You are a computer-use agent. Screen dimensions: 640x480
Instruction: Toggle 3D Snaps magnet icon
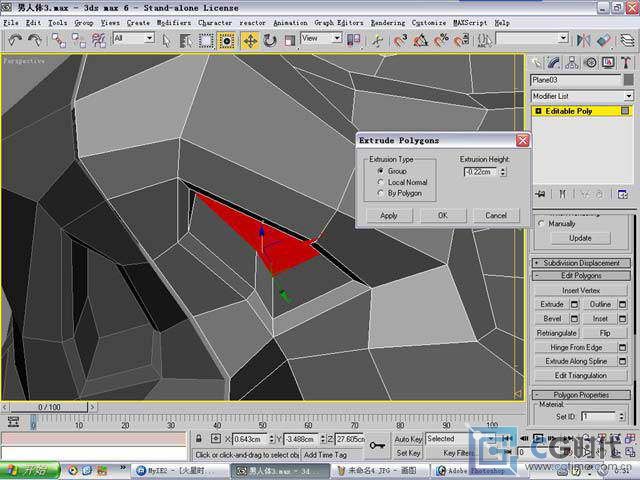click(400, 40)
